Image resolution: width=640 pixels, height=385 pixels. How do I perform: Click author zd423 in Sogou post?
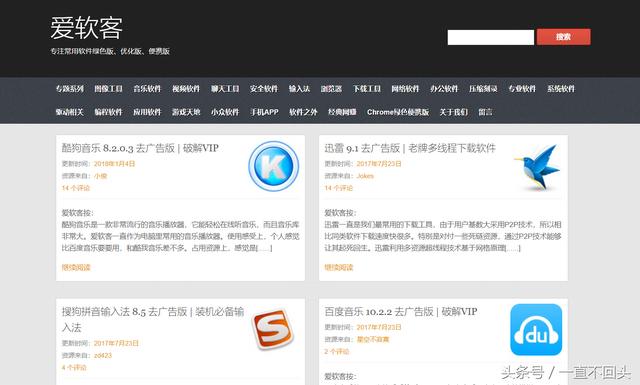tap(103, 355)
